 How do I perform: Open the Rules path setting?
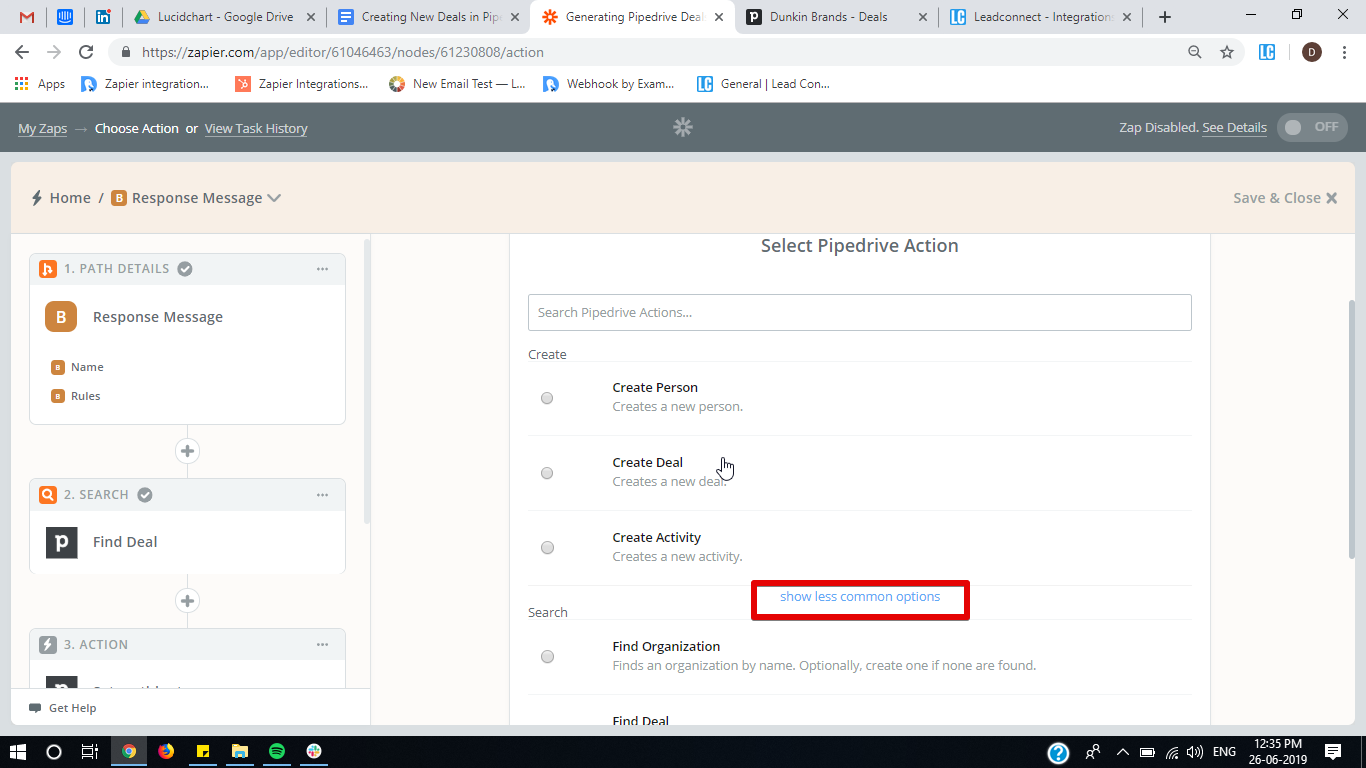[86, 396]
